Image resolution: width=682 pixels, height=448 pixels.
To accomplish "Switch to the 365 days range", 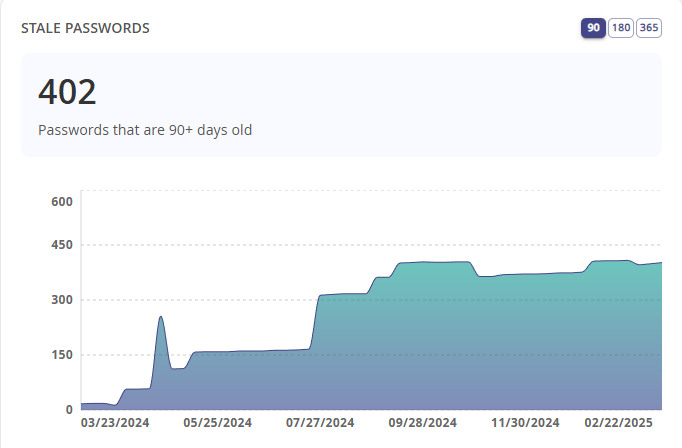I will click(648, 28).
